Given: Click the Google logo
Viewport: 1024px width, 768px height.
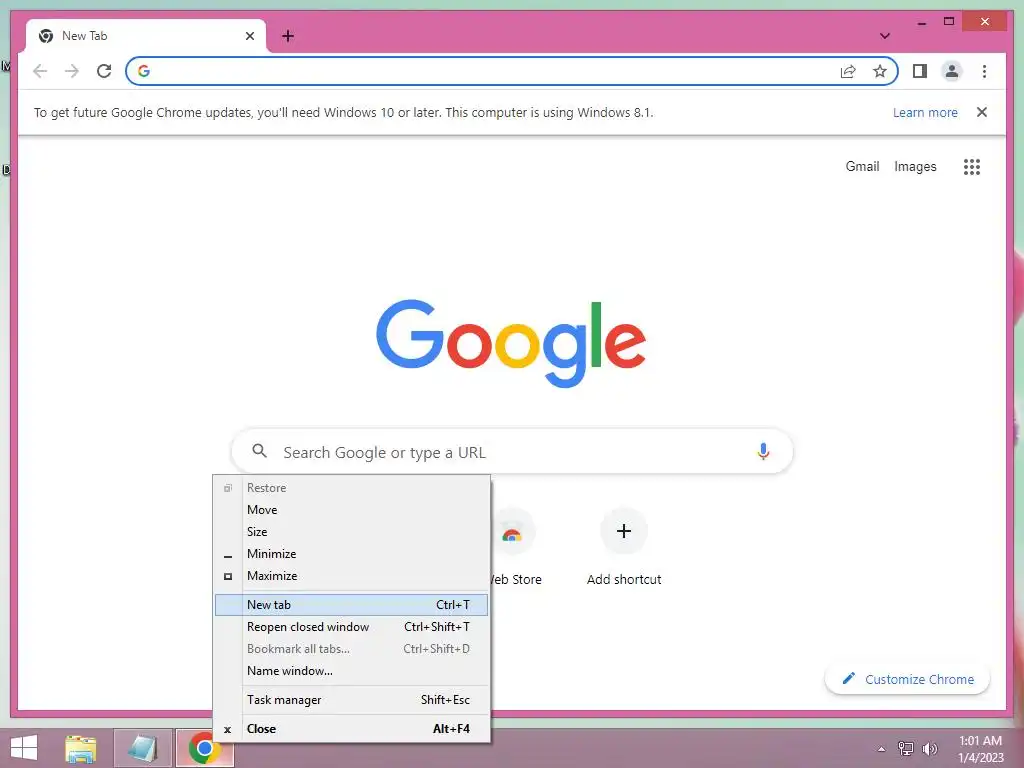Looking at the screenshot, I should tap(511, 343).
